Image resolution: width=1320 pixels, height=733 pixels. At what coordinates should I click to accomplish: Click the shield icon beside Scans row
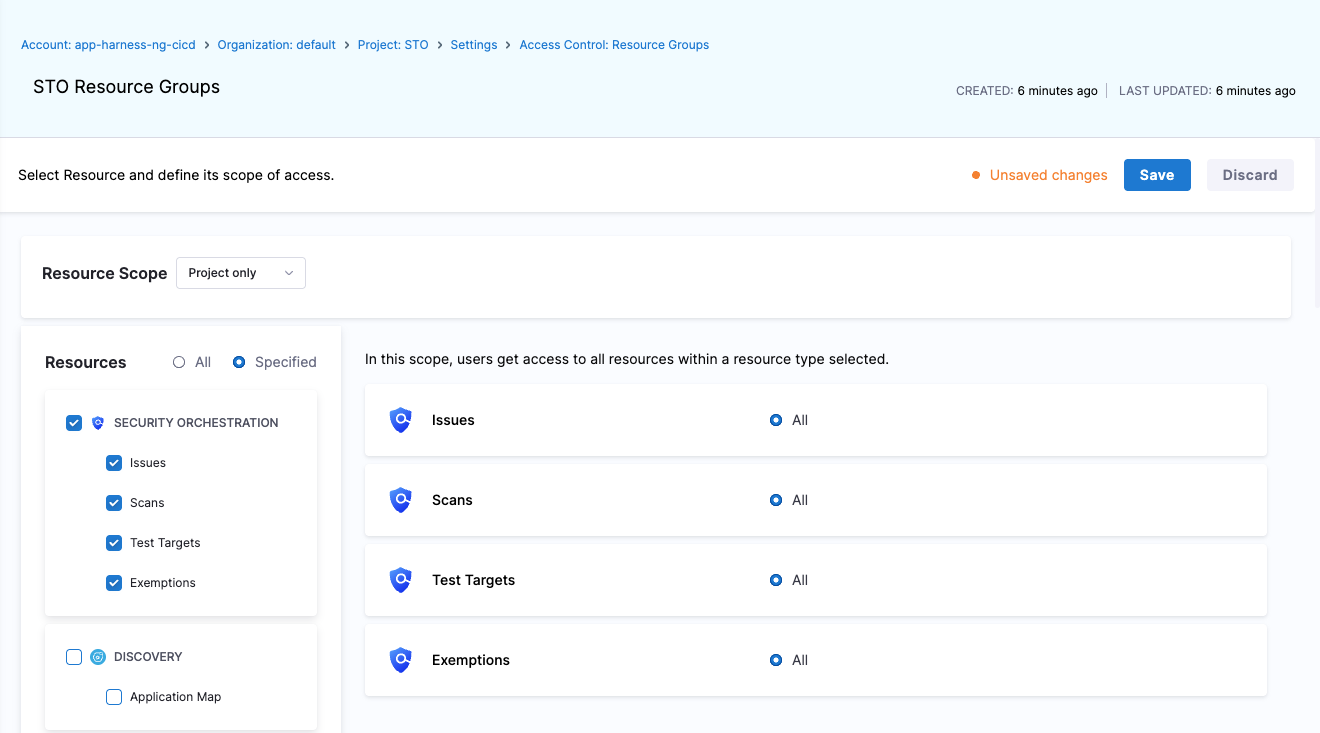pyautogui.click(x=401, y=500)
